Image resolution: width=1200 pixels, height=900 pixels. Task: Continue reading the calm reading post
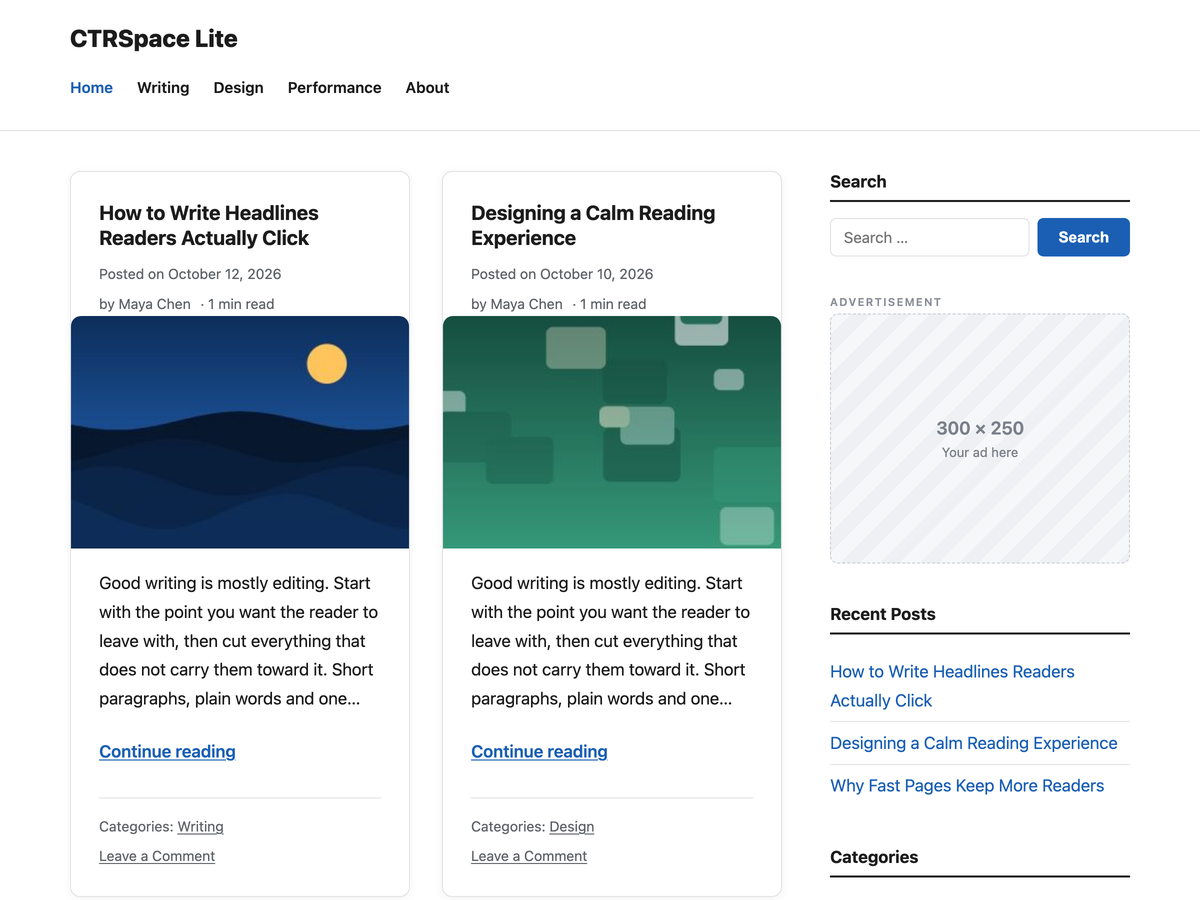click(539, 752)
